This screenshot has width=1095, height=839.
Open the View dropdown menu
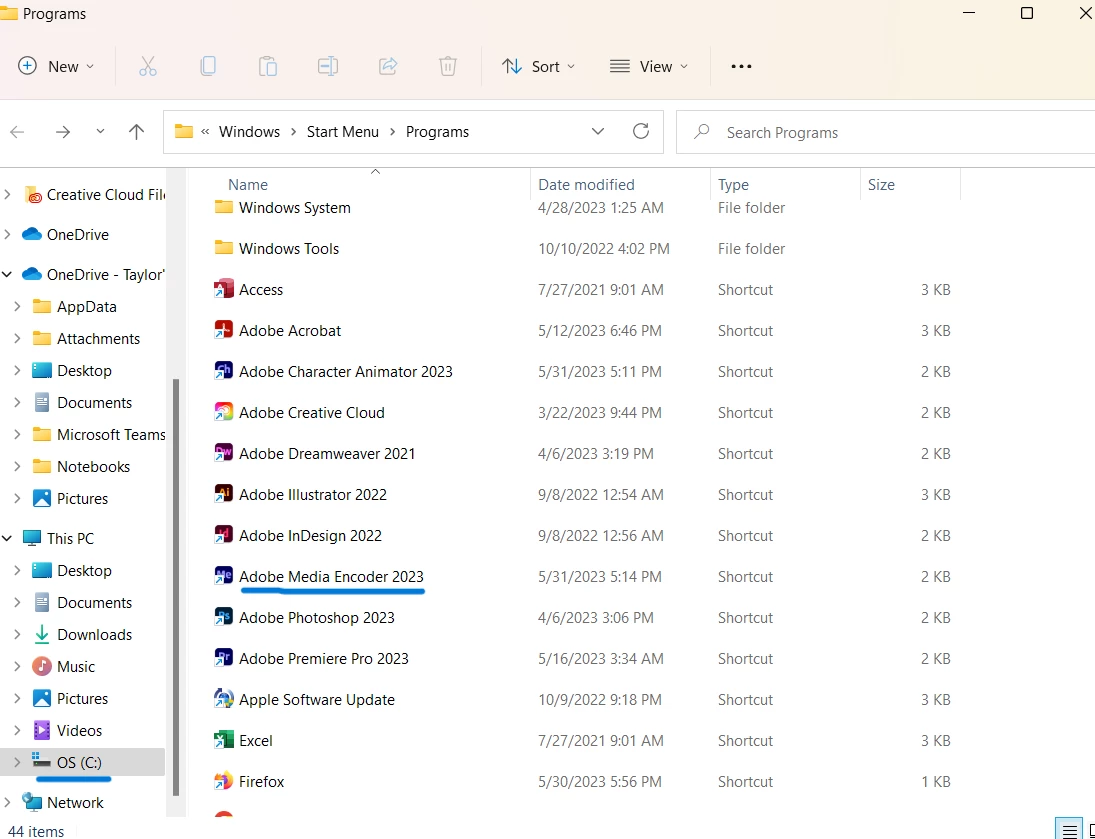pos(649,66)
